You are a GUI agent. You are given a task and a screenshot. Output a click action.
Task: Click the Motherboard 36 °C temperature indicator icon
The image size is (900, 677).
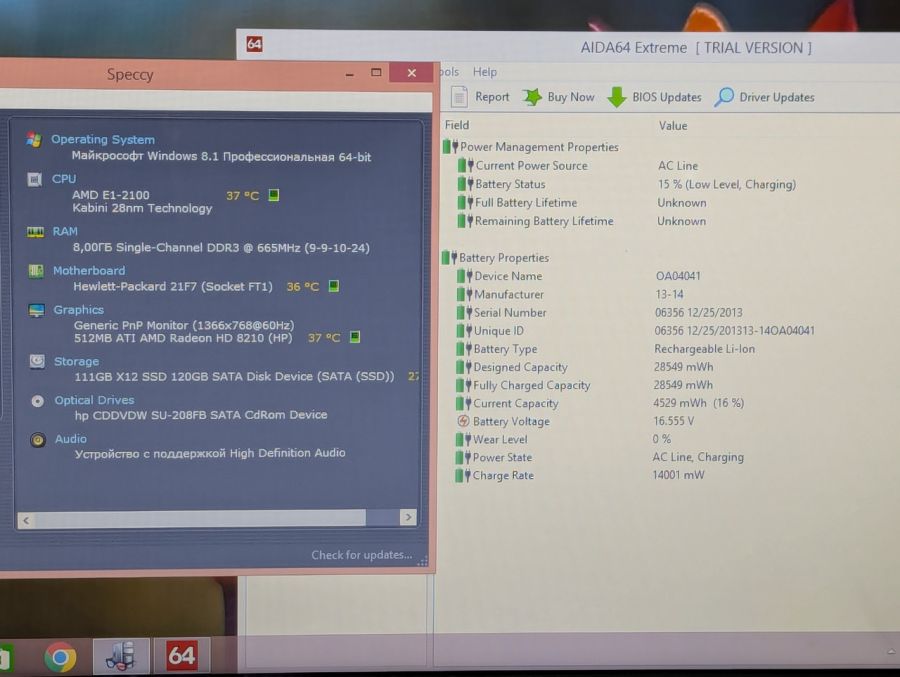pos(333,286)
